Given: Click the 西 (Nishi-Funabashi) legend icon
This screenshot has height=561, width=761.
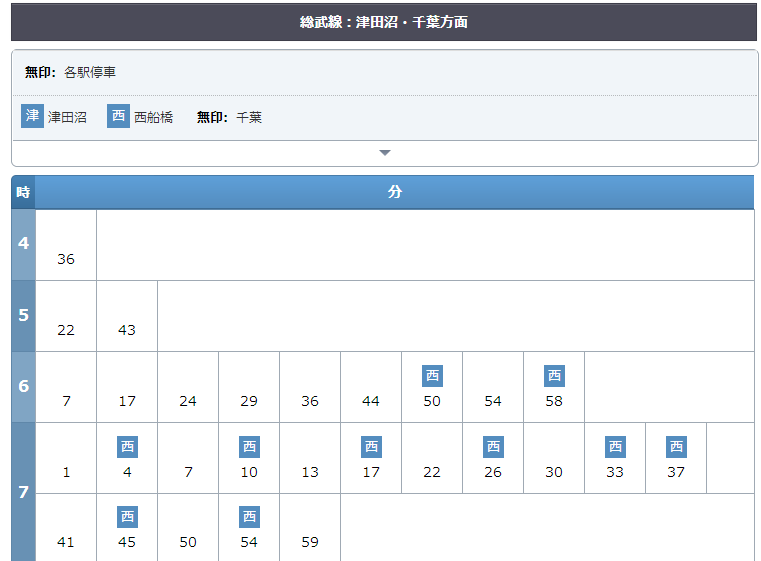Looking at the screenshot, I should (x=119, y=116).
